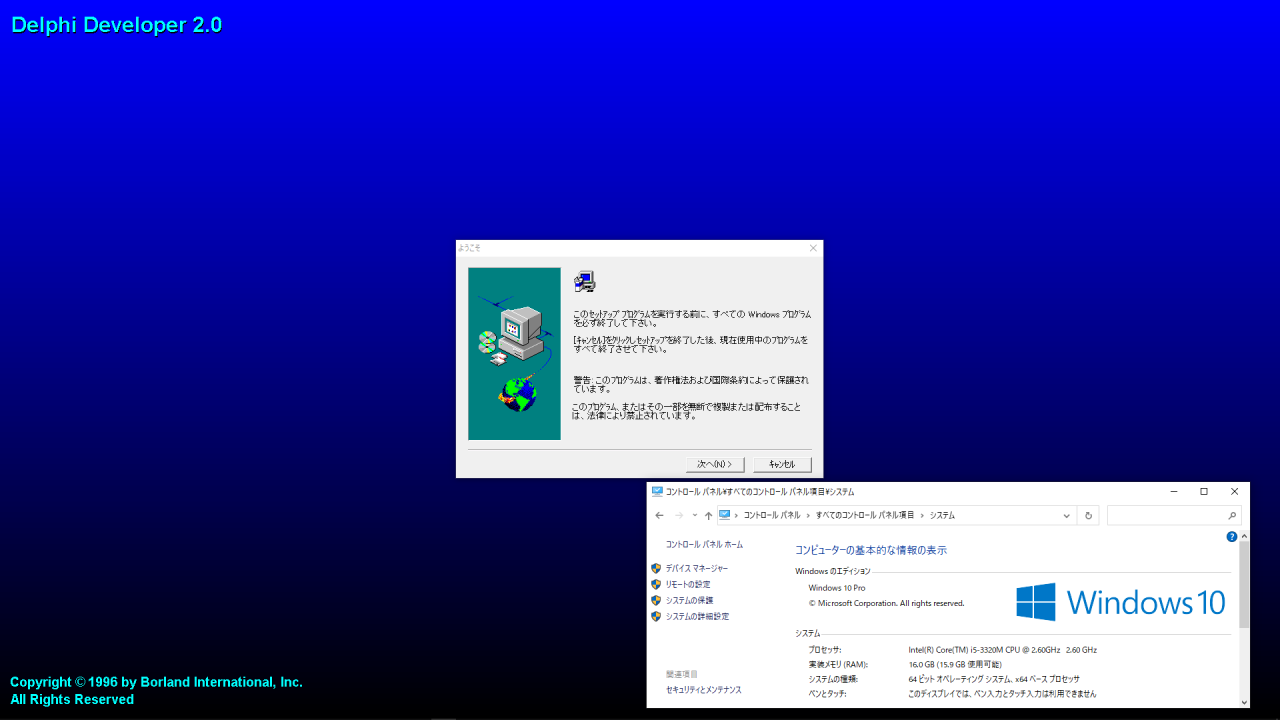Click the computer and globe illustration in setup dialog
Screen dimensions: 1280x720
click(x=514, y=353)
